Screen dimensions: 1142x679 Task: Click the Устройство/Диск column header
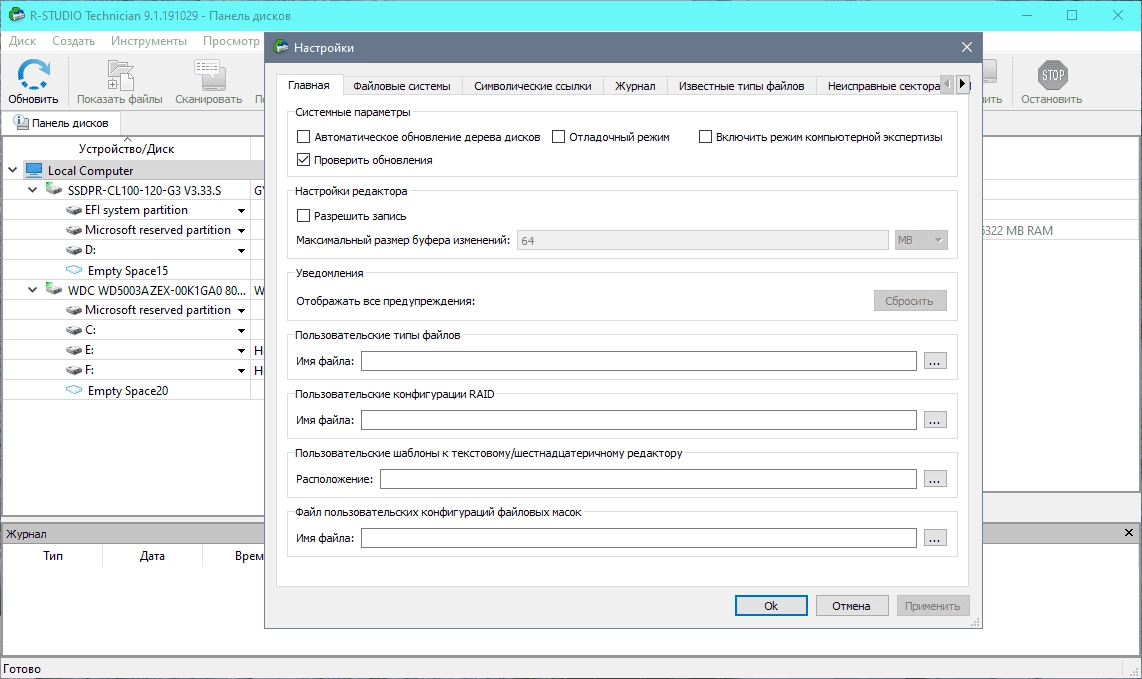[127, 149]
